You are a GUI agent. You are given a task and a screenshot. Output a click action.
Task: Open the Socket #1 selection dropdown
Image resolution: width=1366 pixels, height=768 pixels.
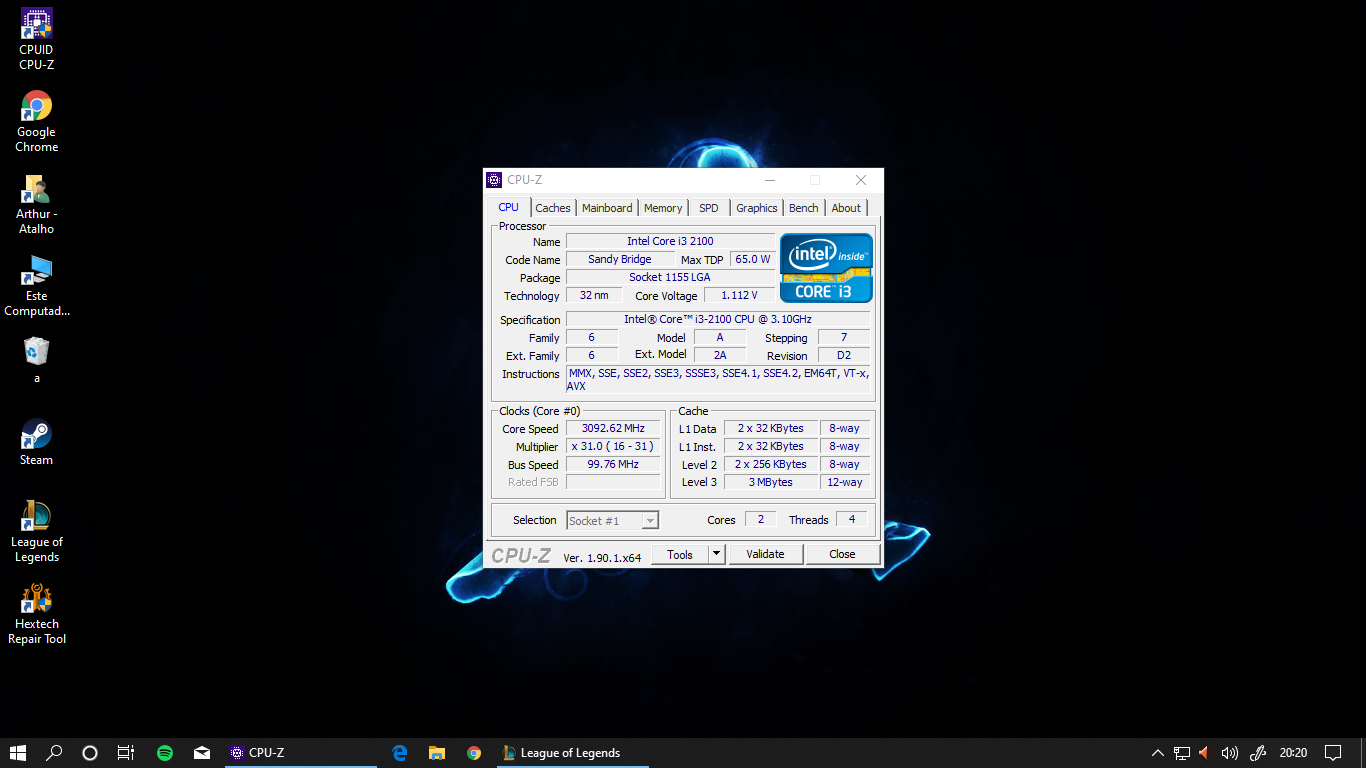tap(613, 520)
